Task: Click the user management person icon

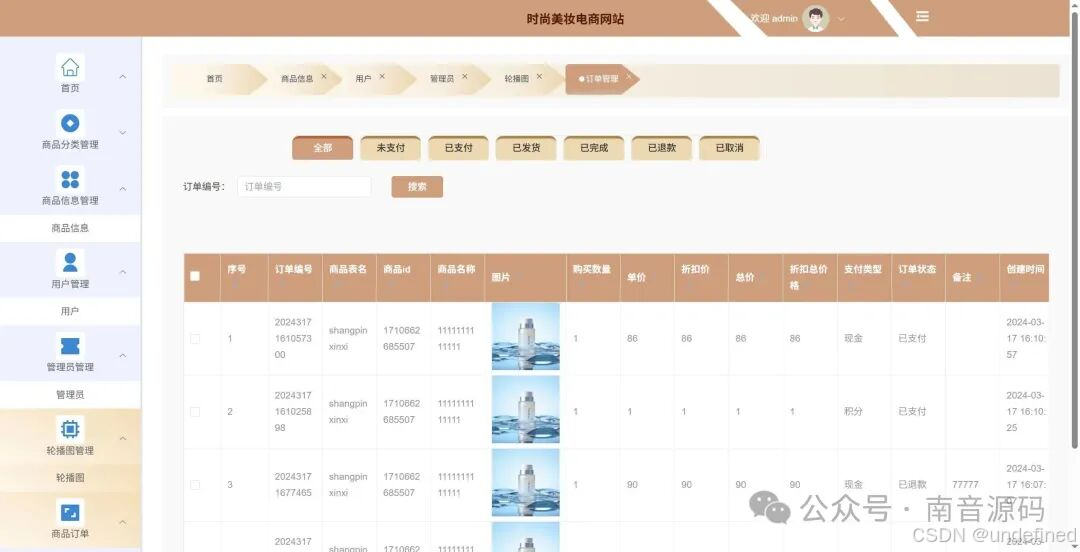Action: point(70,263)
